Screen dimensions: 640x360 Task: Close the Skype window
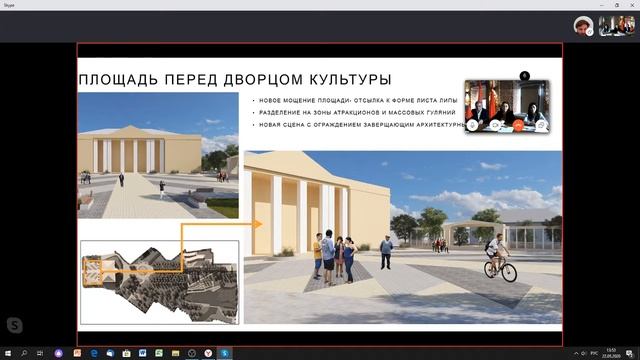tap(632, 5)
